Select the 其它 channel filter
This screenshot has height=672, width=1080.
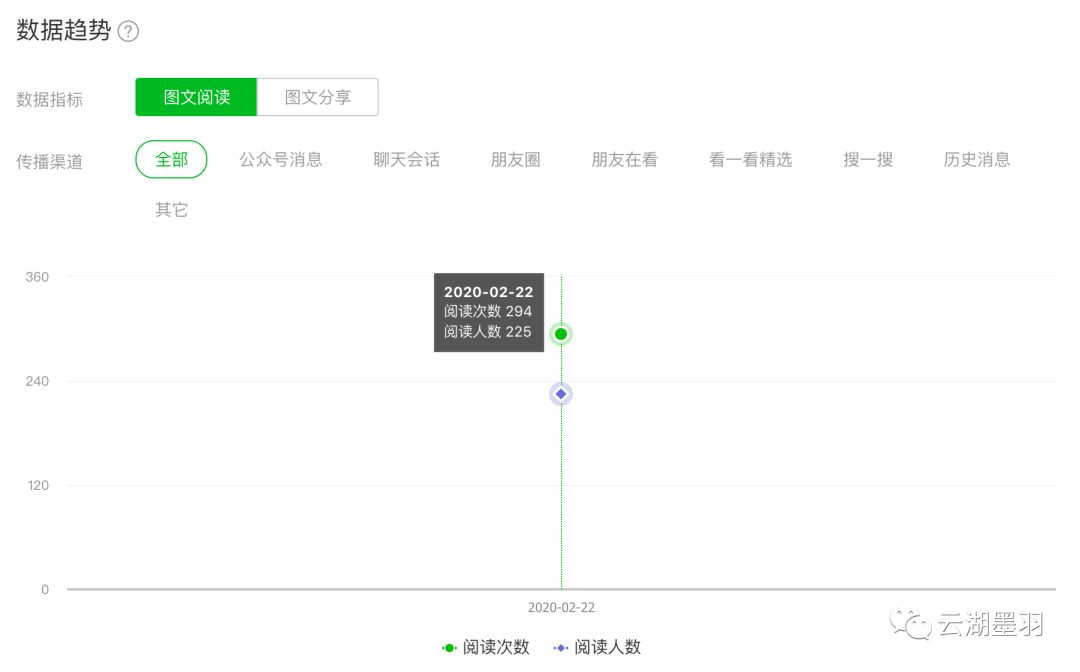tap(170, 209)
